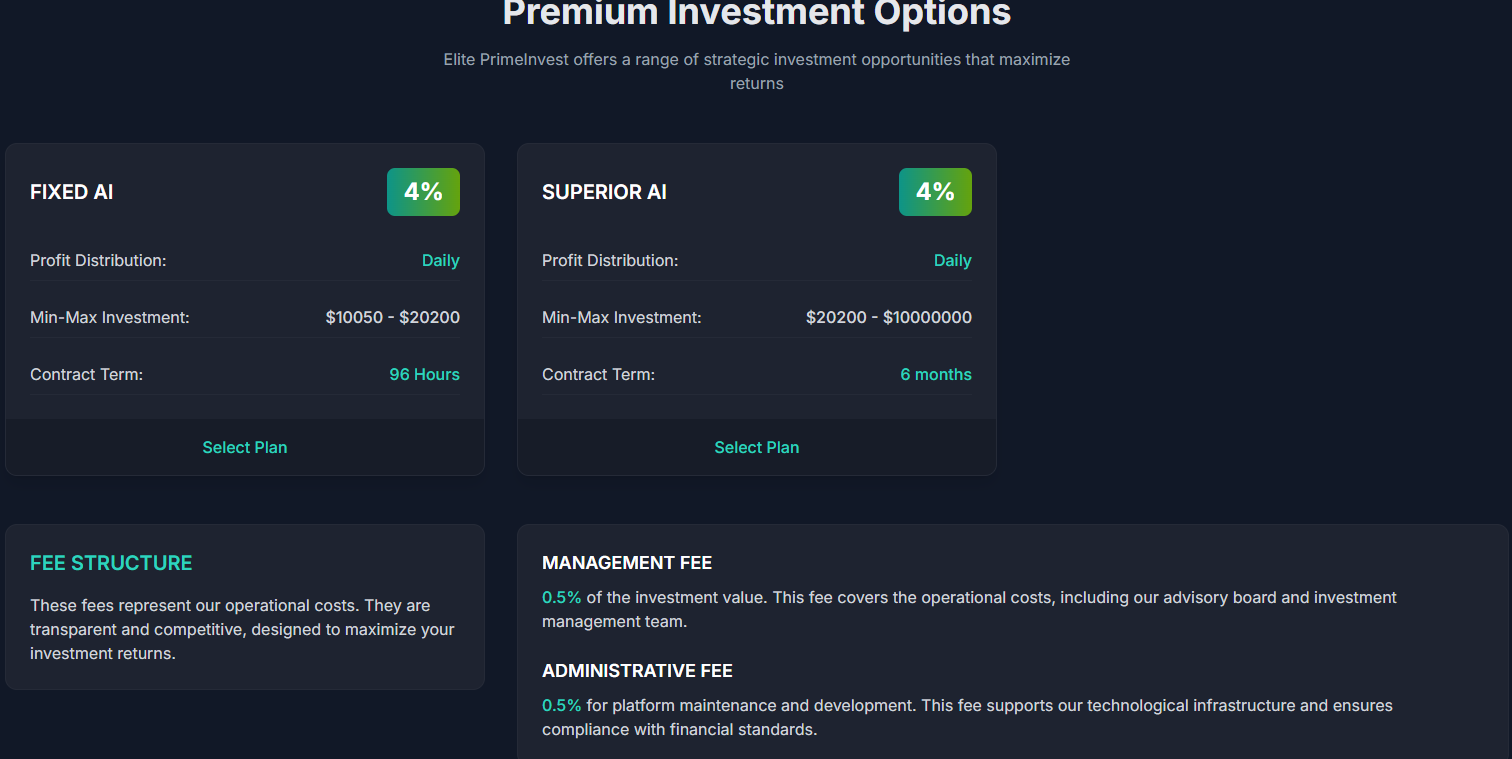Viewport: 1512px width, 759px height.
Task: Click the 0.5% figure under Administrative Fee
Action: 561,705
